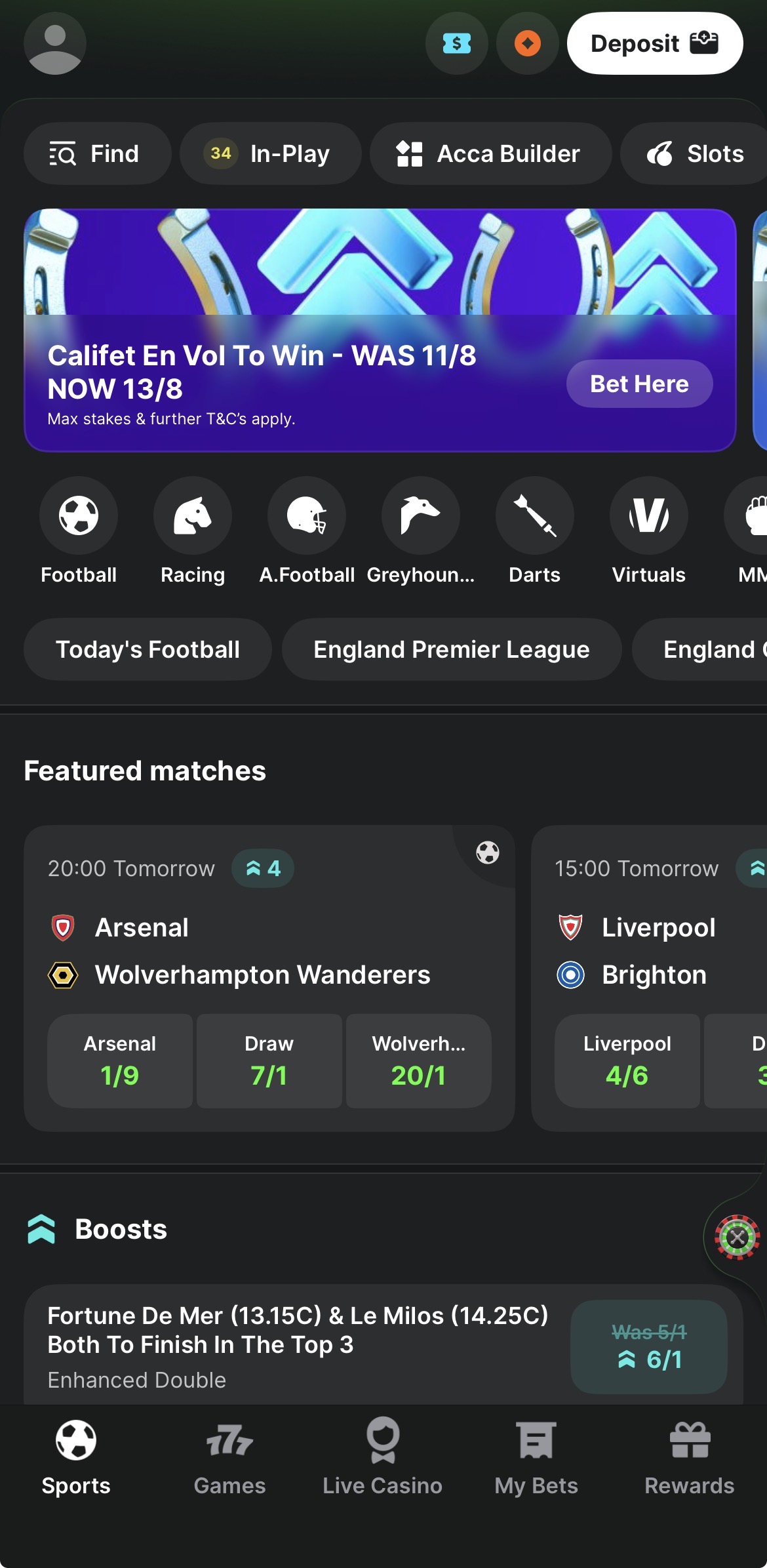The height and width of the screenshot is (1568, 767).
Task: Tap the orange diamond coin icon
Action: coord(528,43)
